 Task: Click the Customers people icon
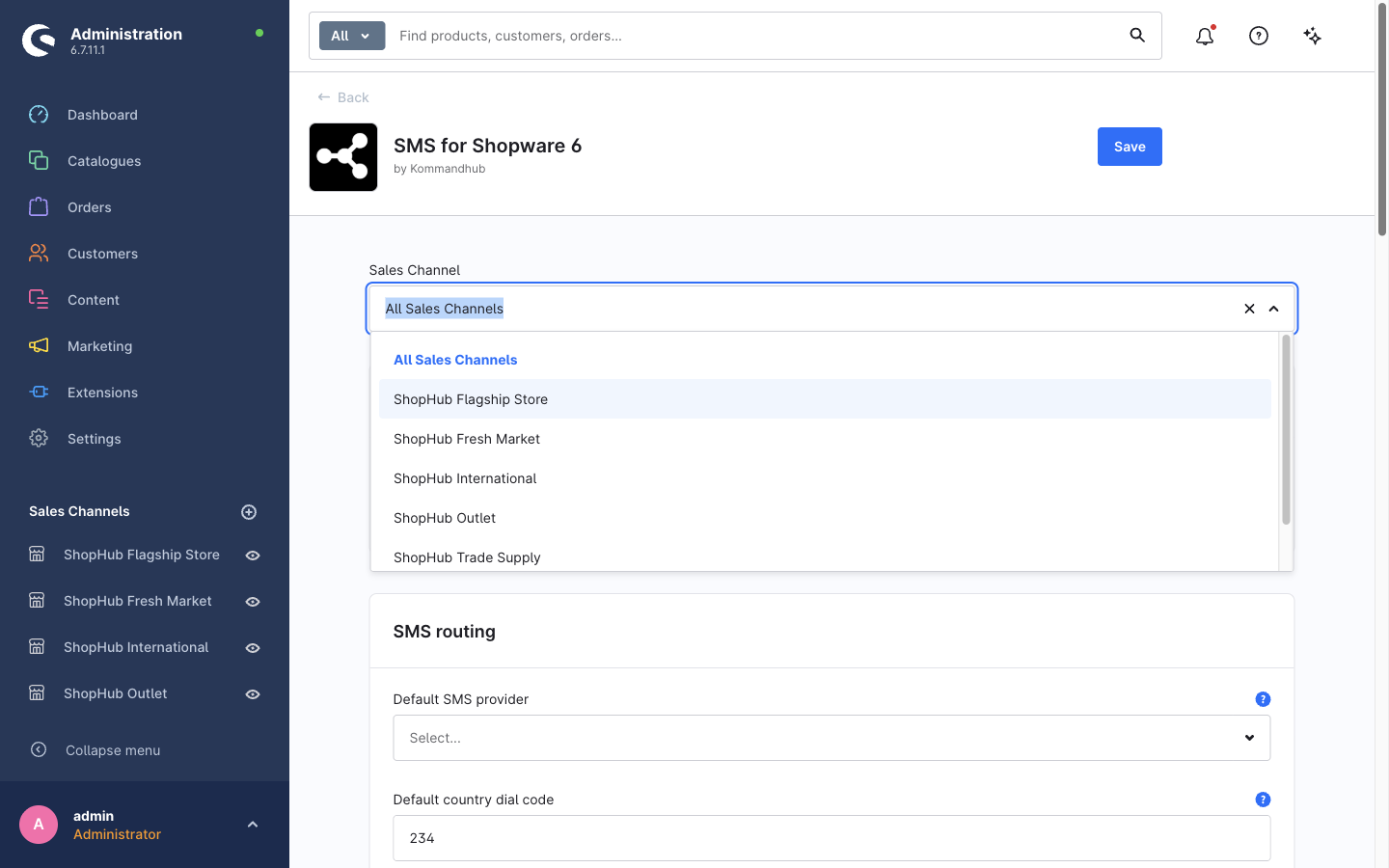tap(39, 254)
